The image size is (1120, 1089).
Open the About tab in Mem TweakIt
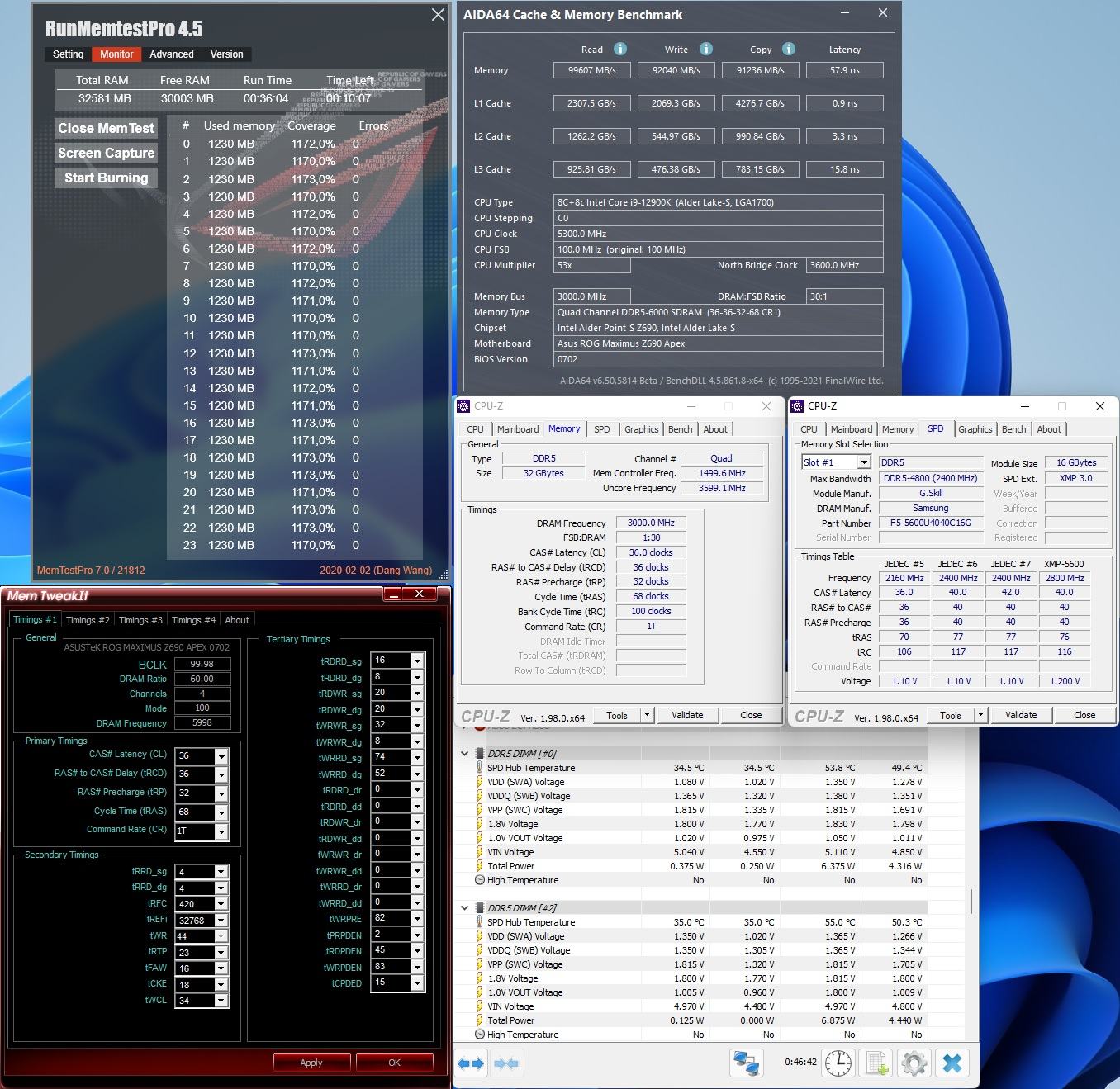pyautogui.click(x=237, y=620)
